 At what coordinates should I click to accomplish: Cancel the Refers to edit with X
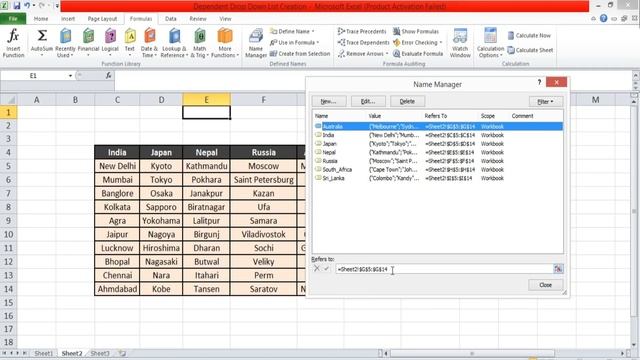[317, 269]
